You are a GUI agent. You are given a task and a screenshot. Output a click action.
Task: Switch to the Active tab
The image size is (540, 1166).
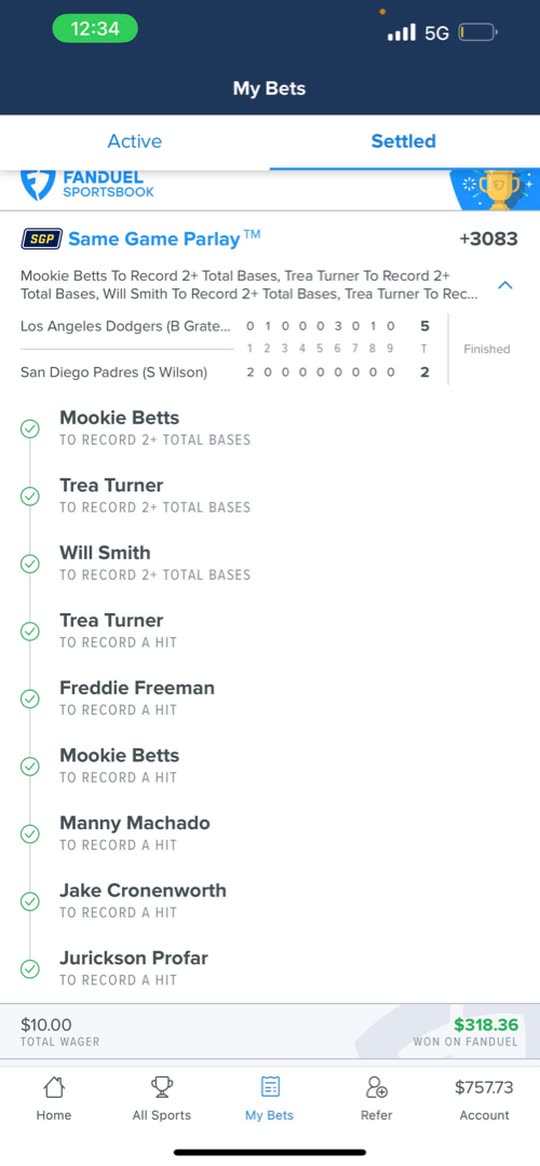[135, 141]
